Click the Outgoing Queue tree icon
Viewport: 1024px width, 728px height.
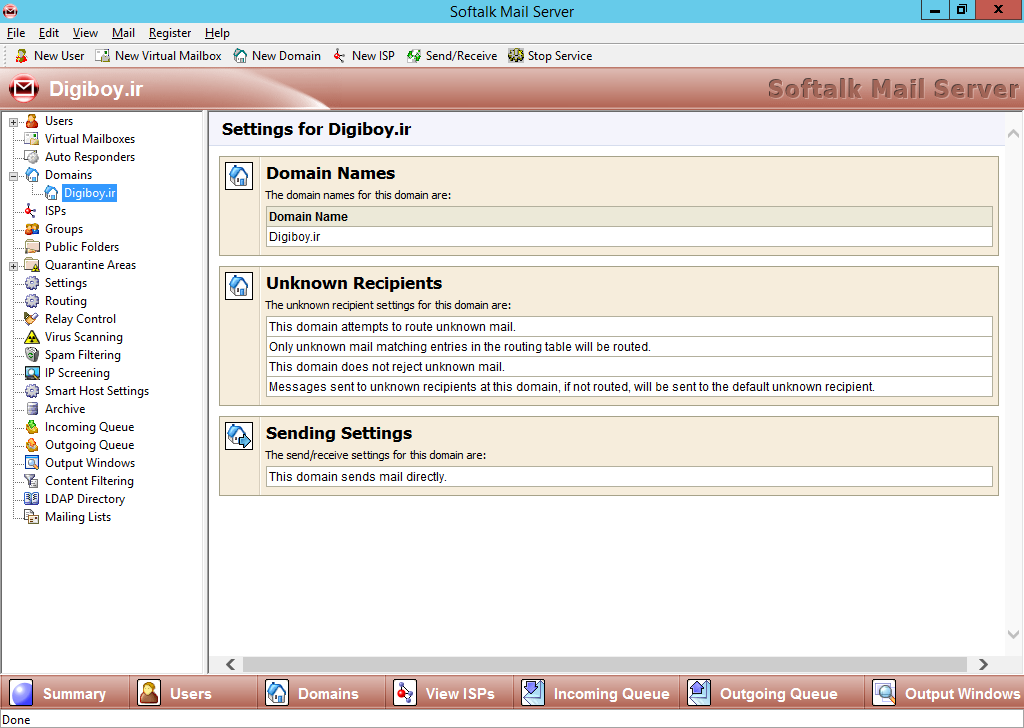[x=32, y=445]
